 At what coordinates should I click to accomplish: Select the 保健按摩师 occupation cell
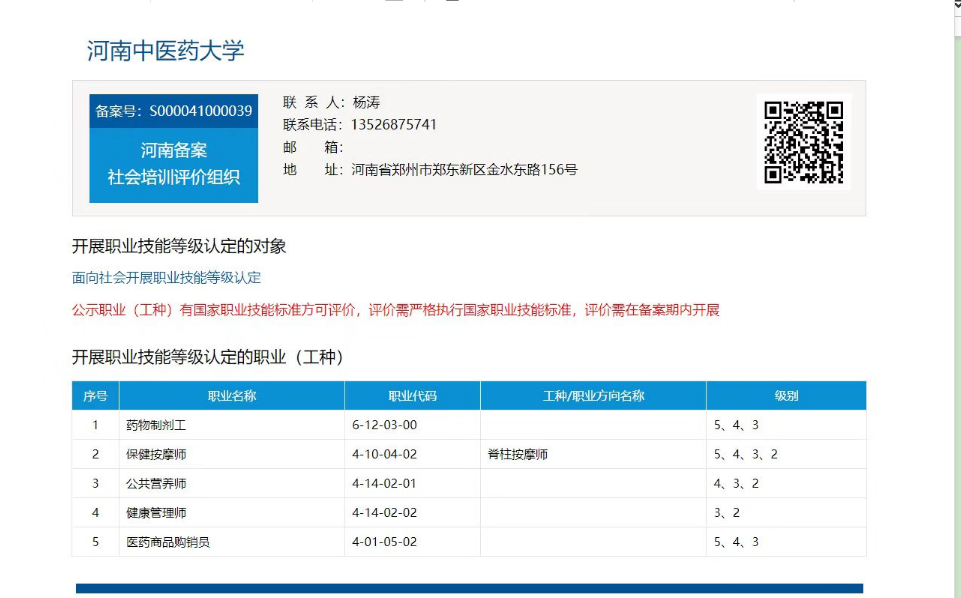[156, 454]
